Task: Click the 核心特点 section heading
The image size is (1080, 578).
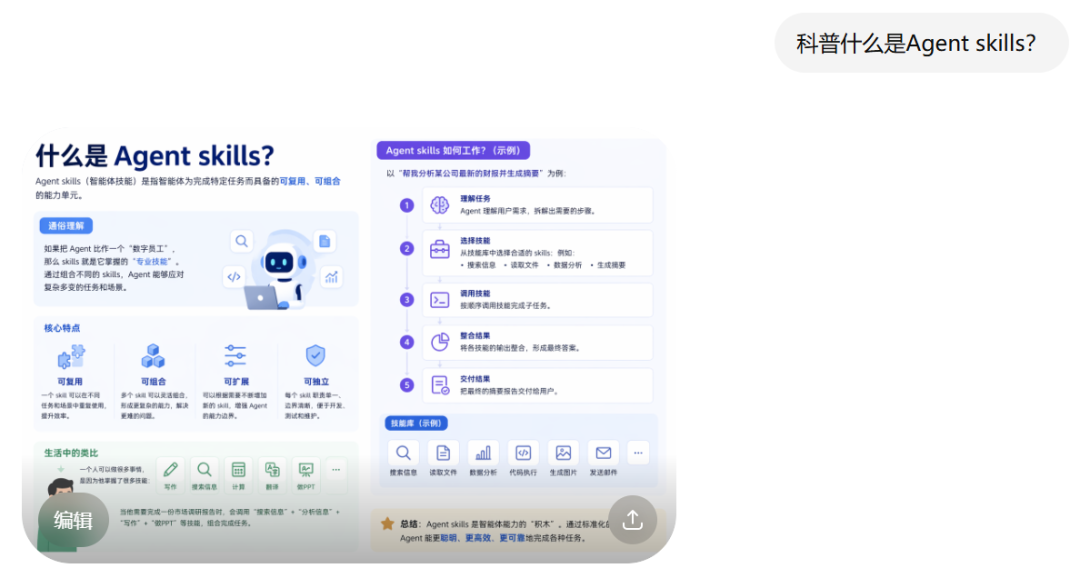Action: click(62, 328)
